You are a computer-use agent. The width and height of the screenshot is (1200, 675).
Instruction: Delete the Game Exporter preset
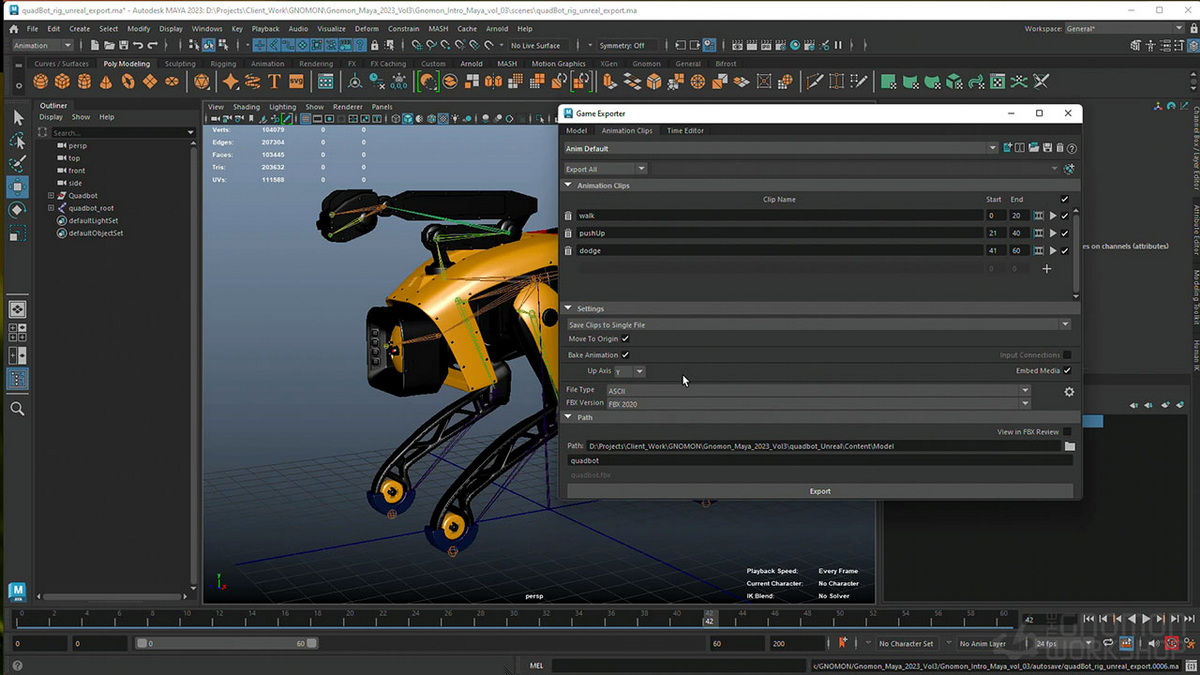click(1059, 148)
